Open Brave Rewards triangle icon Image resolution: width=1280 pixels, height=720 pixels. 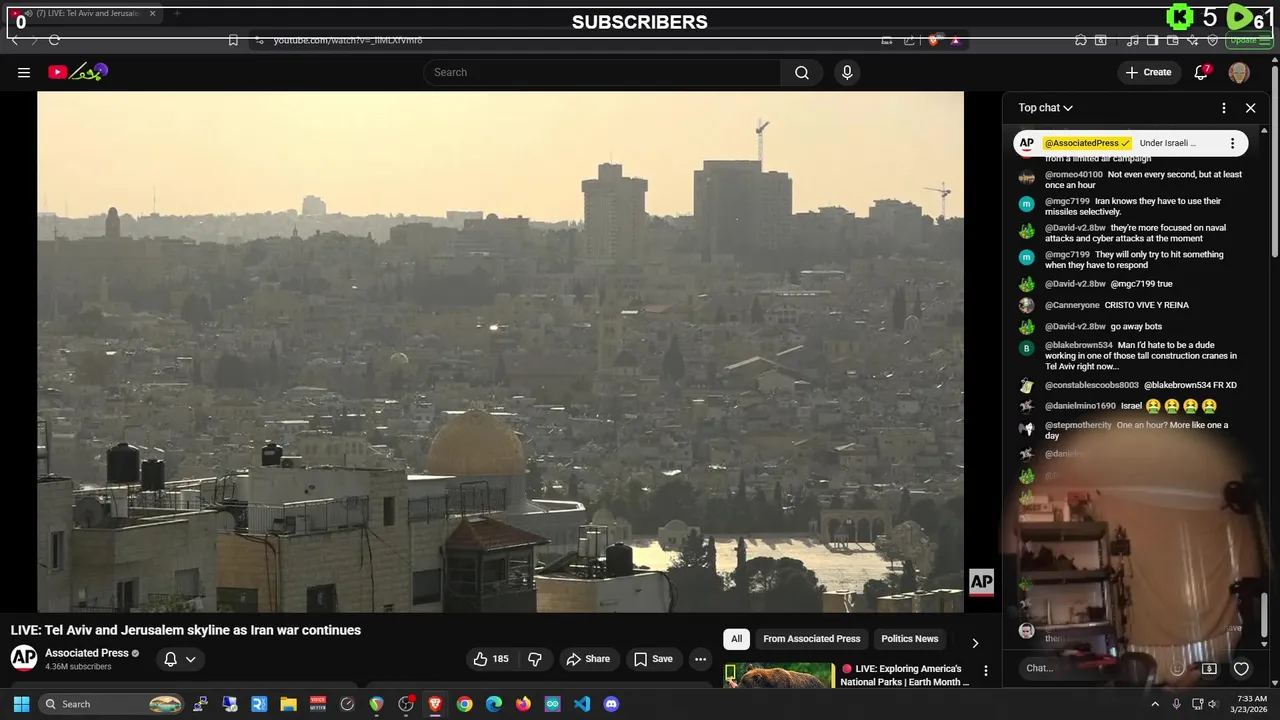(955, 40)
